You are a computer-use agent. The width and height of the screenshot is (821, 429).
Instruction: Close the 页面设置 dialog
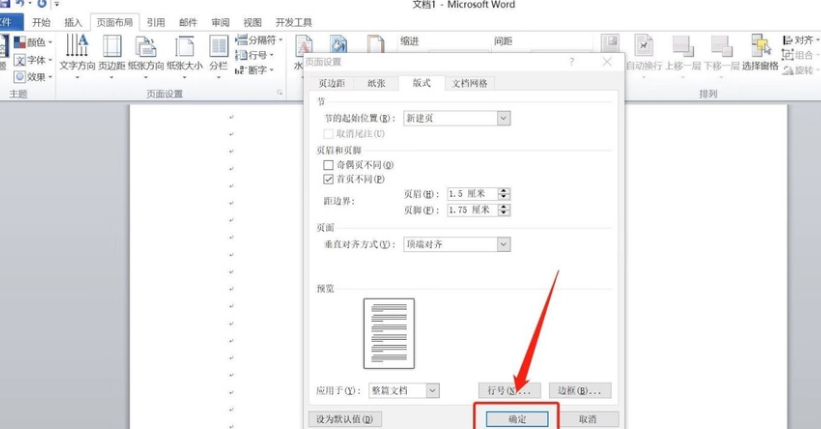click(x=607, y=62)
